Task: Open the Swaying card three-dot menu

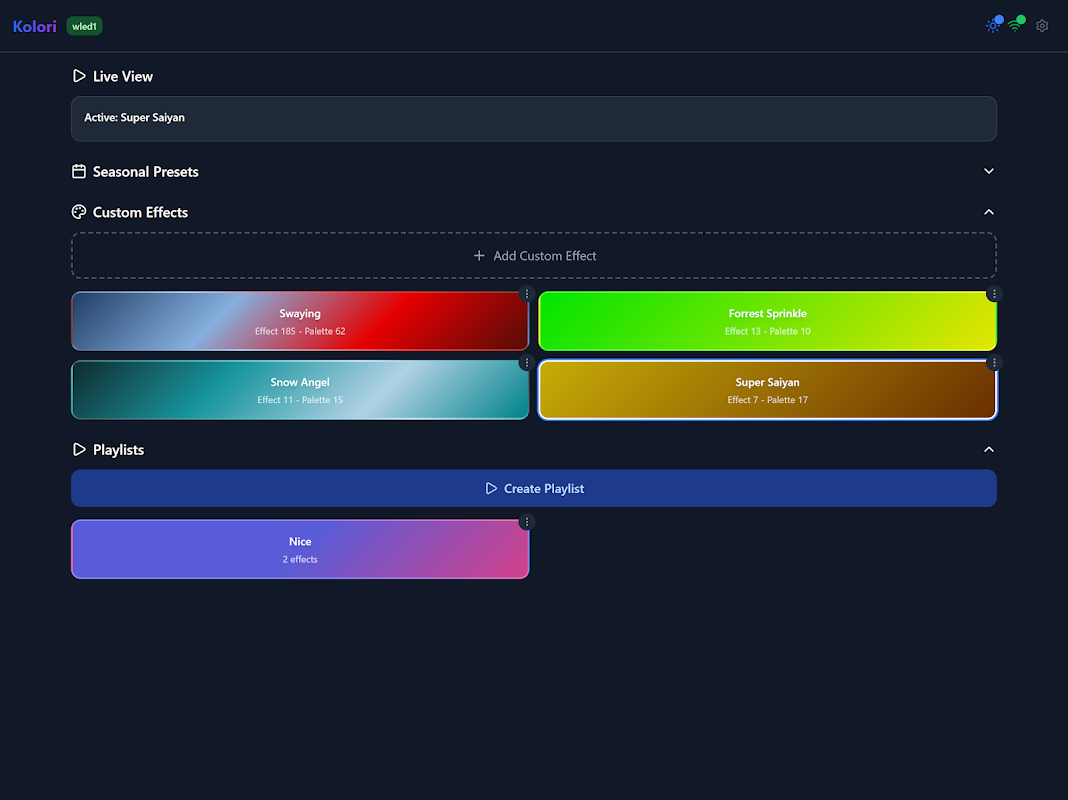Action: [527, 294]
